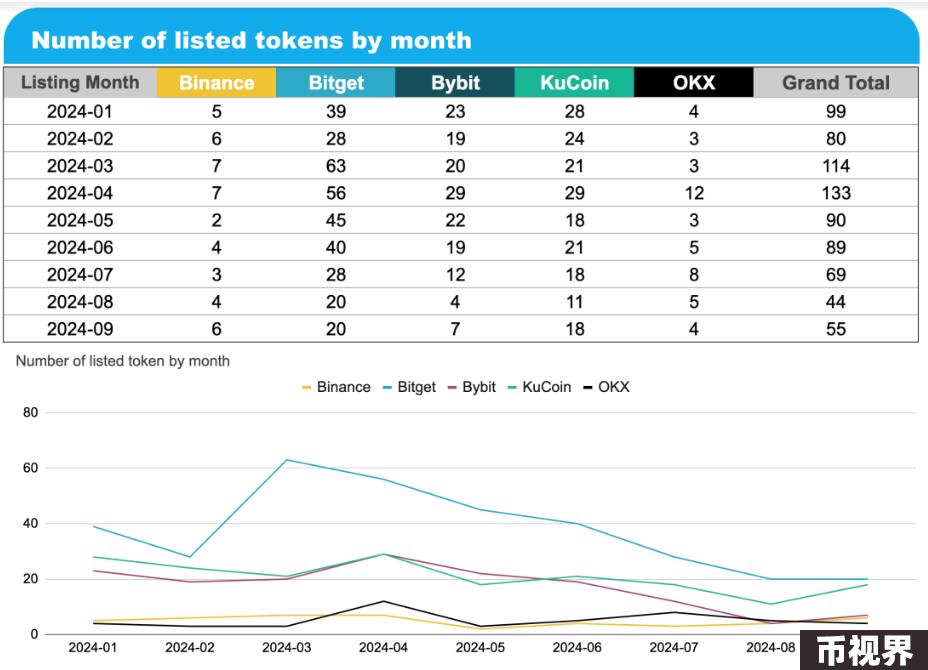
Task: Select the Bybit table column header
Action: (x=455, y=82)
